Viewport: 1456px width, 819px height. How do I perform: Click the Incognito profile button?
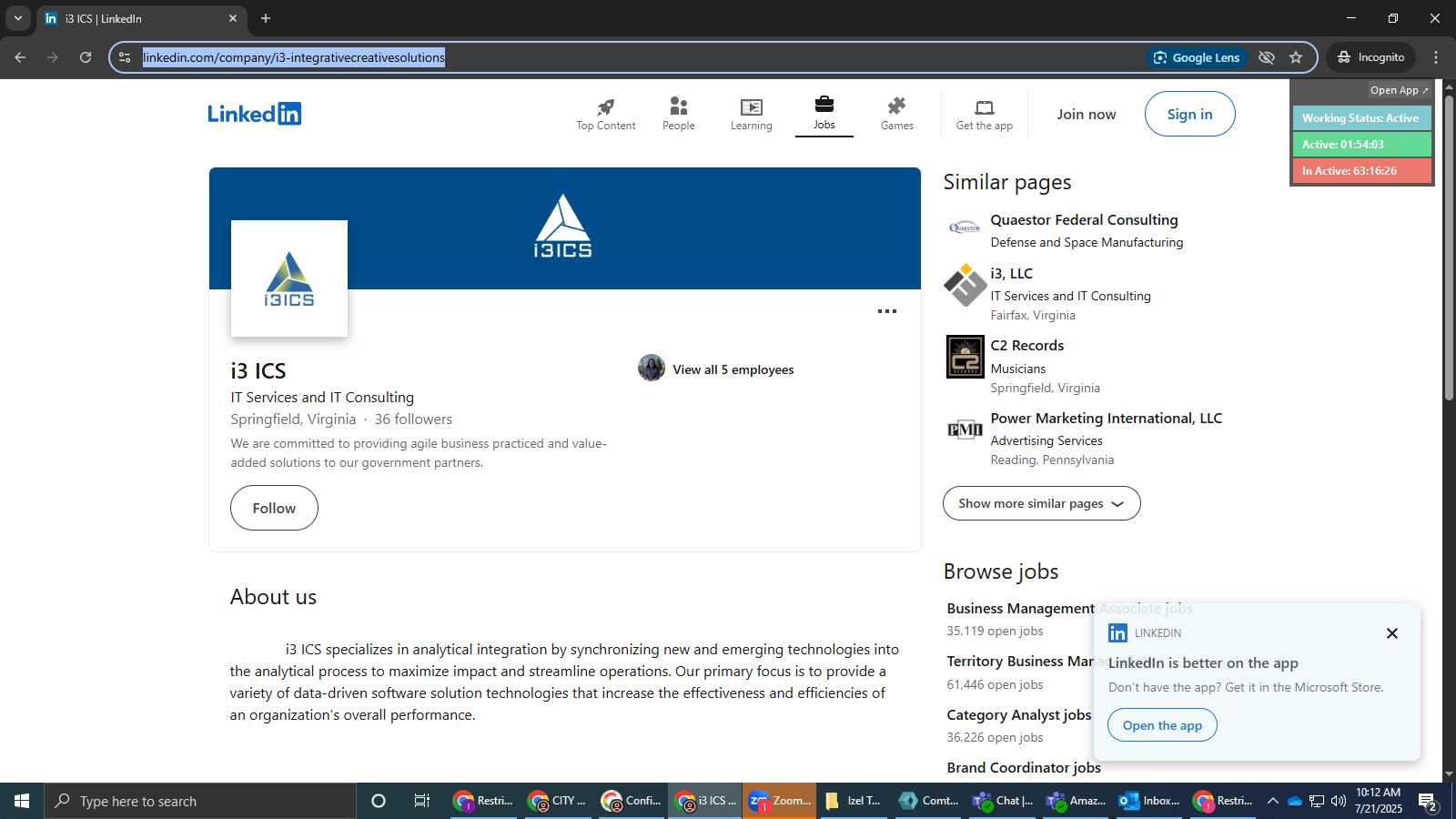tap(1370, 57)
